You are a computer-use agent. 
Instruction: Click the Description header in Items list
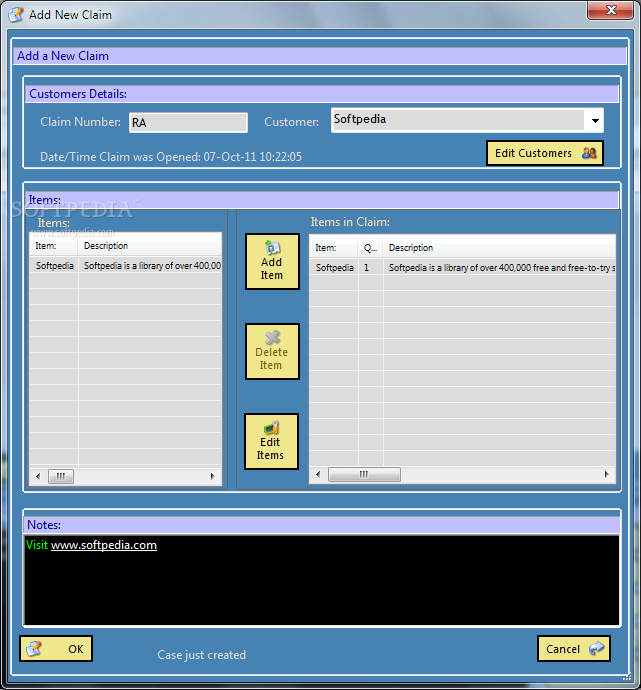(150, 246)
